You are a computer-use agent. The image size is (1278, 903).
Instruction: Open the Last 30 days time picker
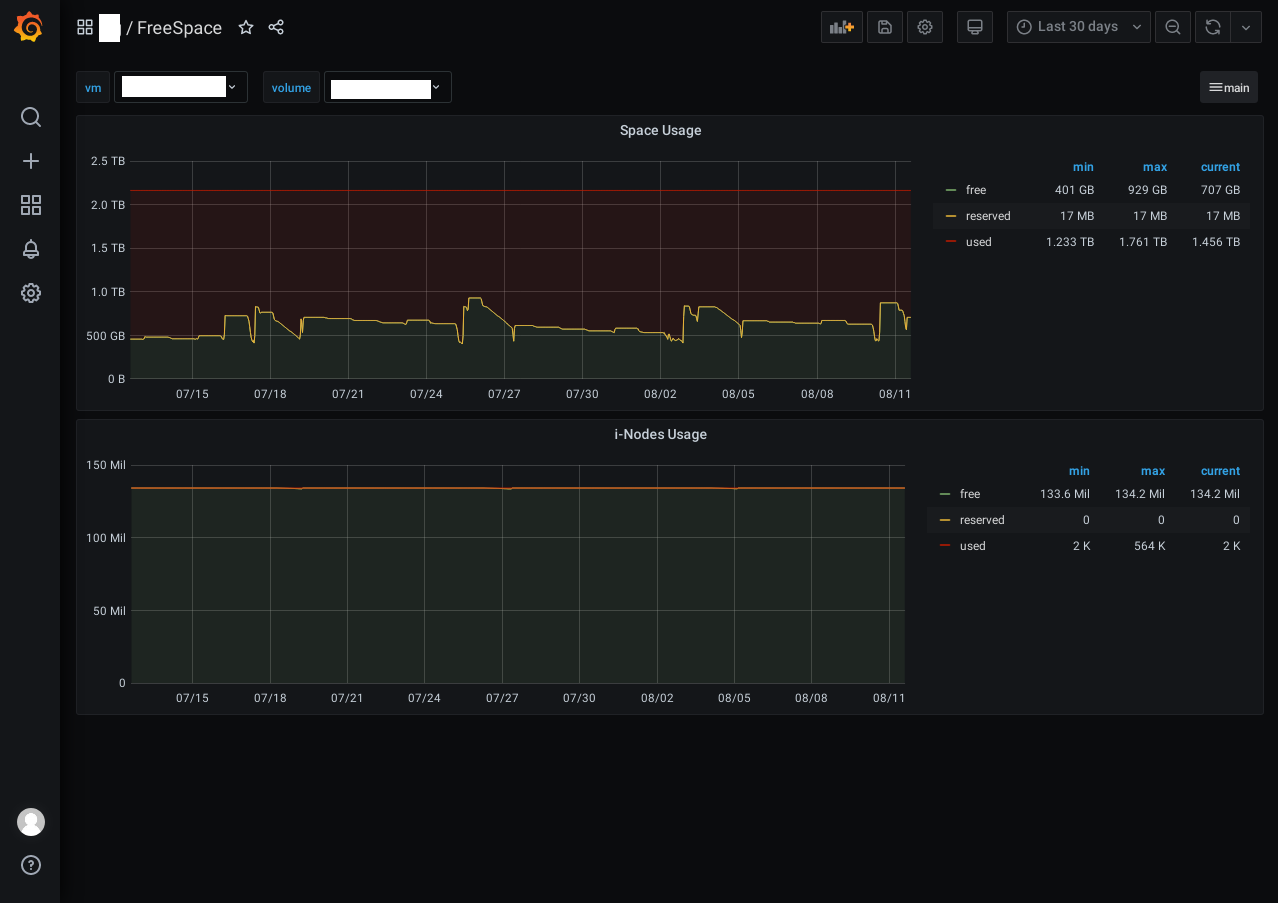[1078, 27]
